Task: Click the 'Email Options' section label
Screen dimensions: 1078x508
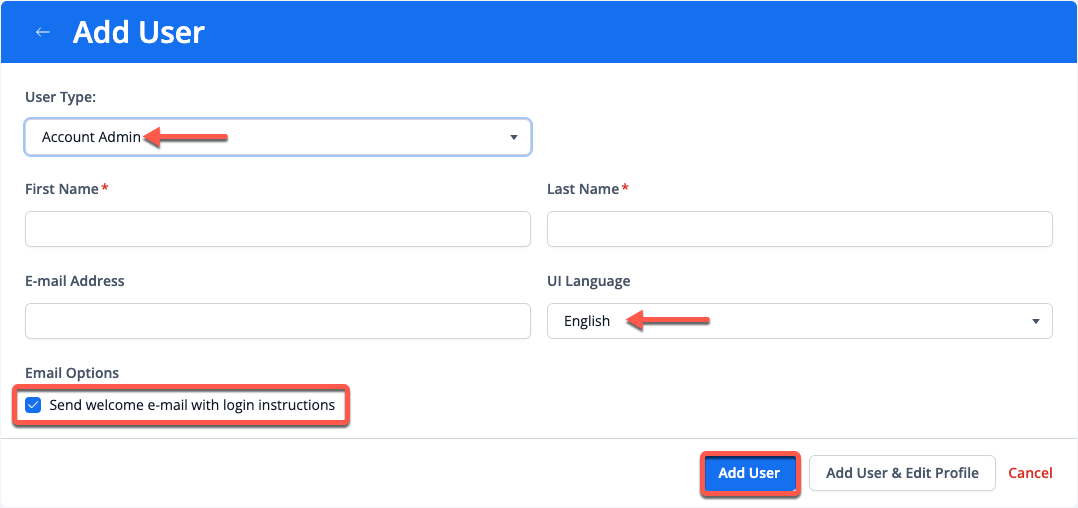Action: click(x=72, y=373)
